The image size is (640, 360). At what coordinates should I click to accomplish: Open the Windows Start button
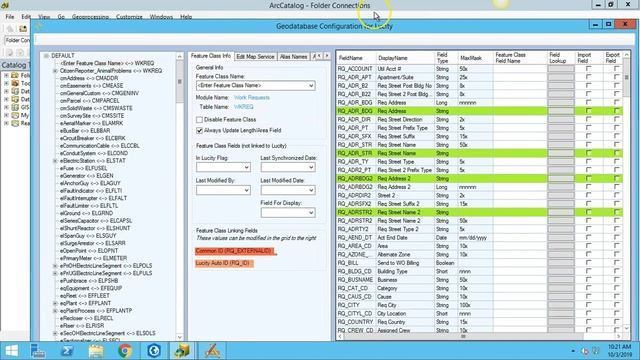(11, 351)
